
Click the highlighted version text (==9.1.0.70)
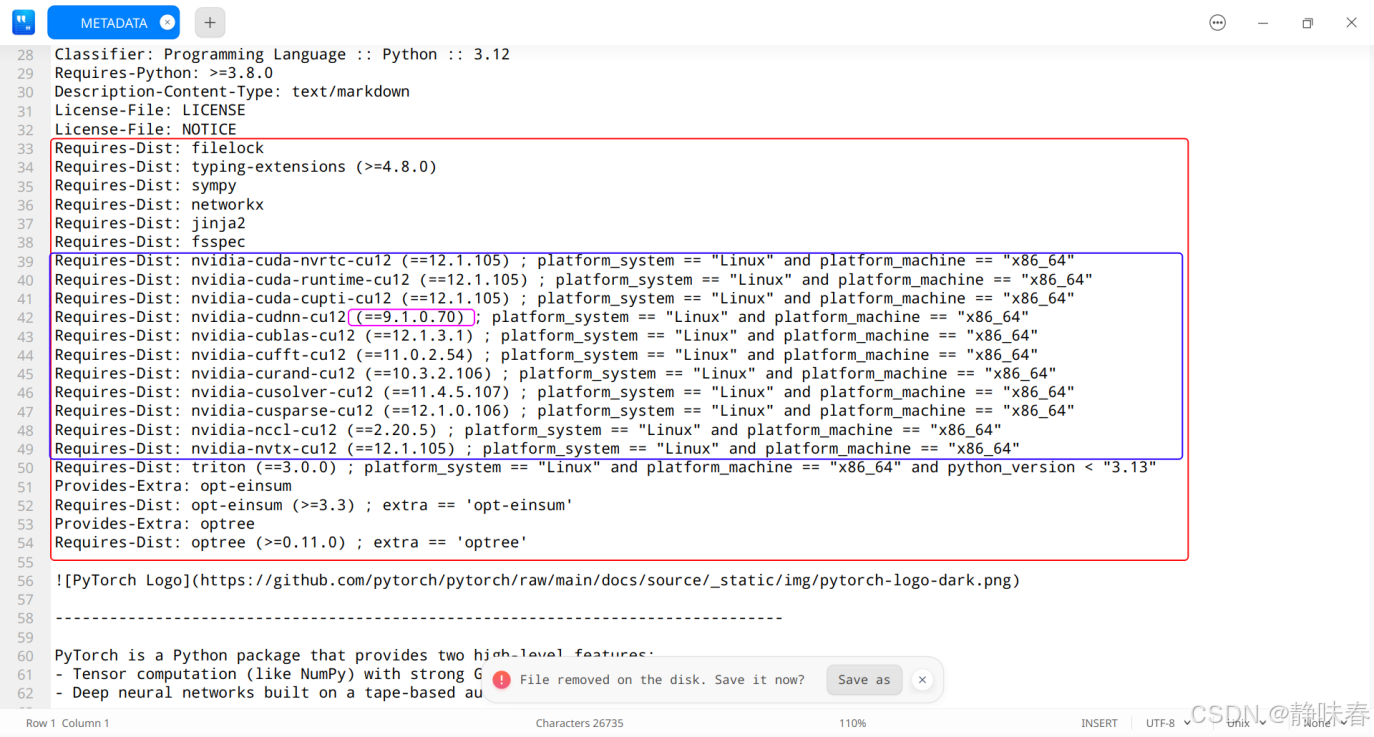[412, 316]
